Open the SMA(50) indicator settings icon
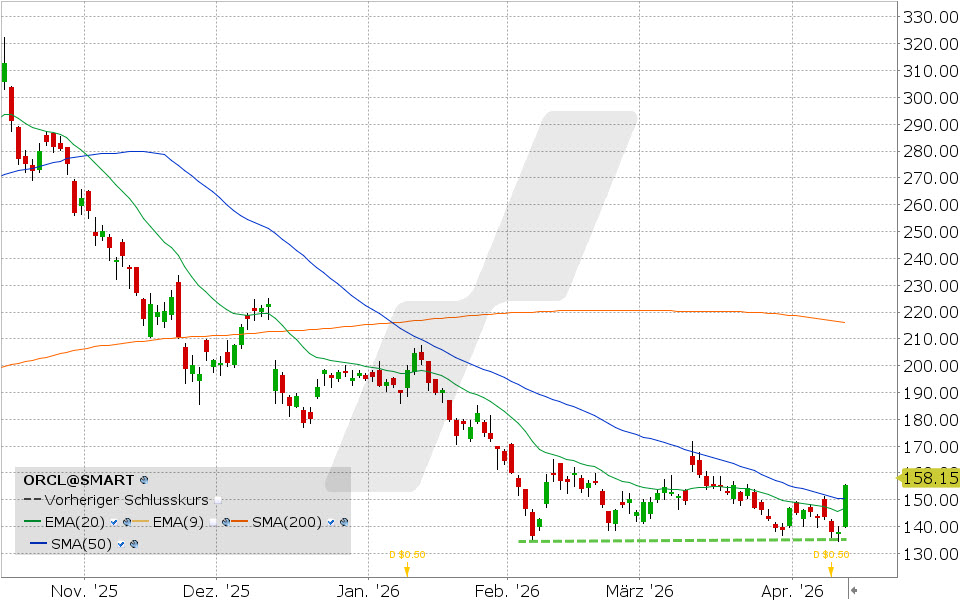Screen dimensions: 960x600 [x=132, y=543]
